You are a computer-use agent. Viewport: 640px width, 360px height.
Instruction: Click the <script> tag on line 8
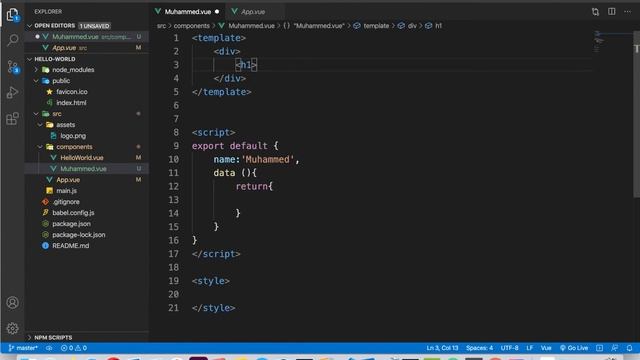(213, 133)
